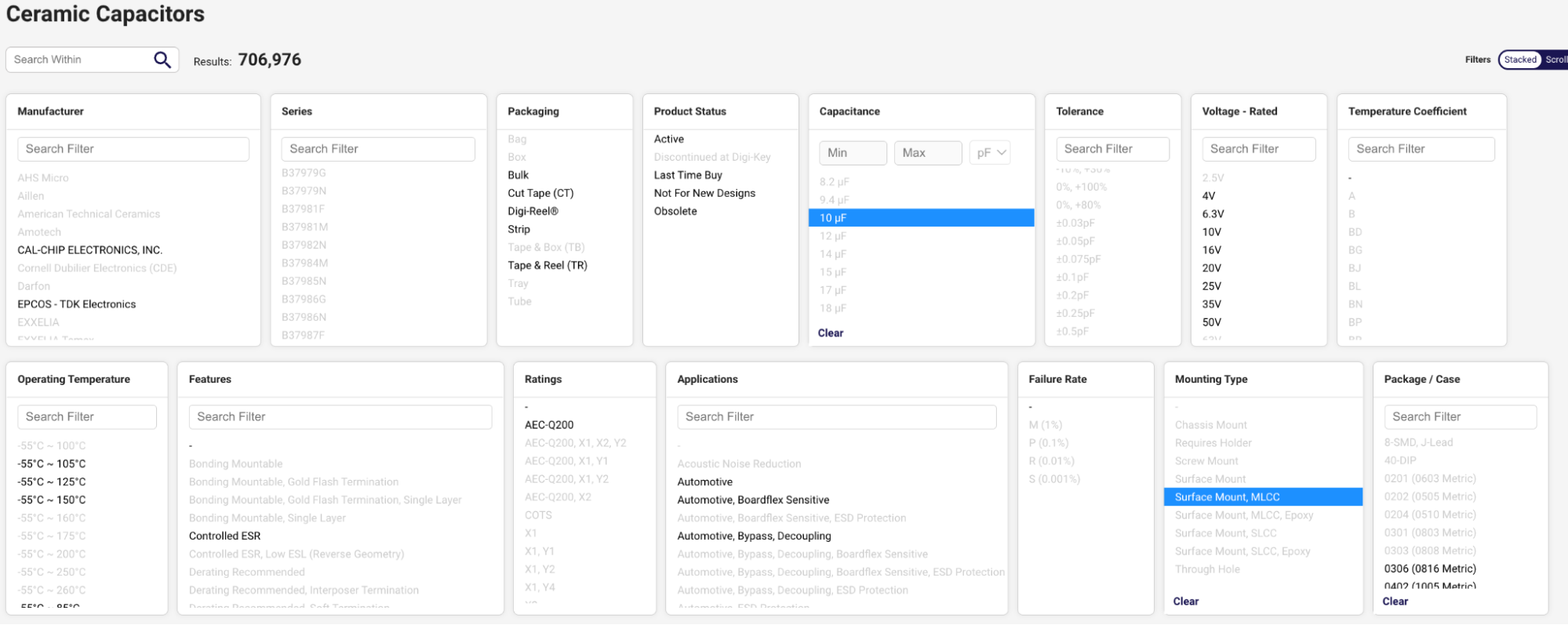
Task: Select 16V rated voltage
Action: (x=1212, y=250)
